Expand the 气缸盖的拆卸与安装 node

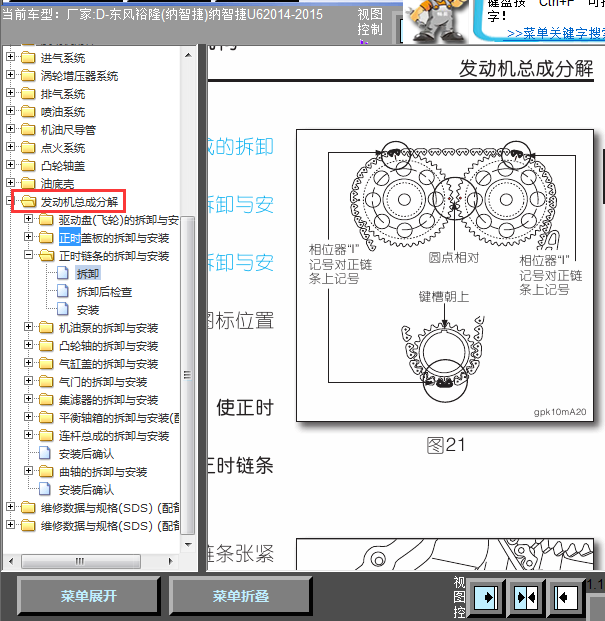[x=29, y=363]
